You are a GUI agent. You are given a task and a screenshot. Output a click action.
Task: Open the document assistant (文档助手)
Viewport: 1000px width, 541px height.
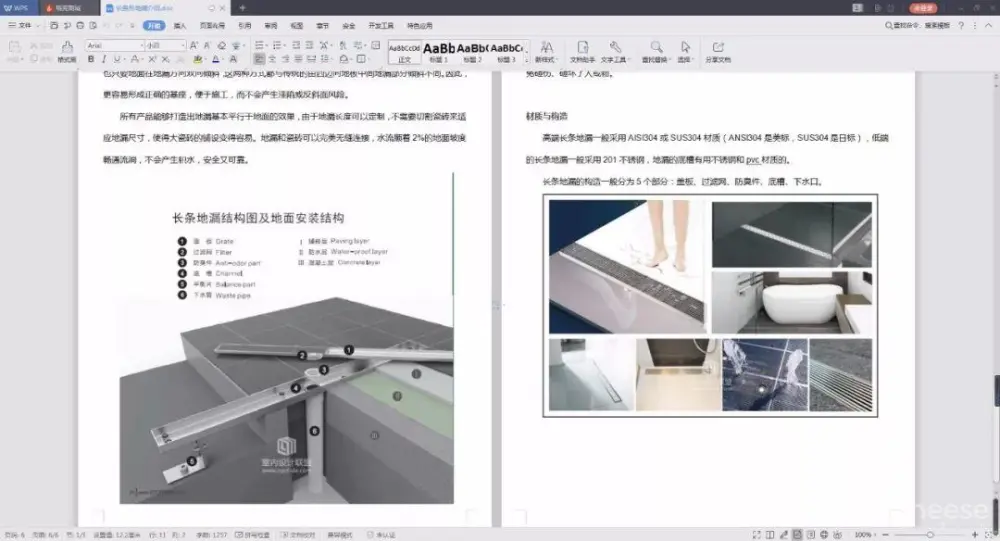(582, 51)
